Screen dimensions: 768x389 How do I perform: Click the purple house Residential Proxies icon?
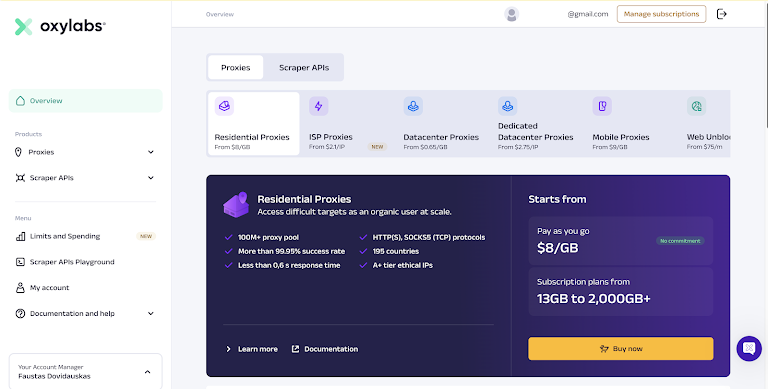[x=236, y=204]
